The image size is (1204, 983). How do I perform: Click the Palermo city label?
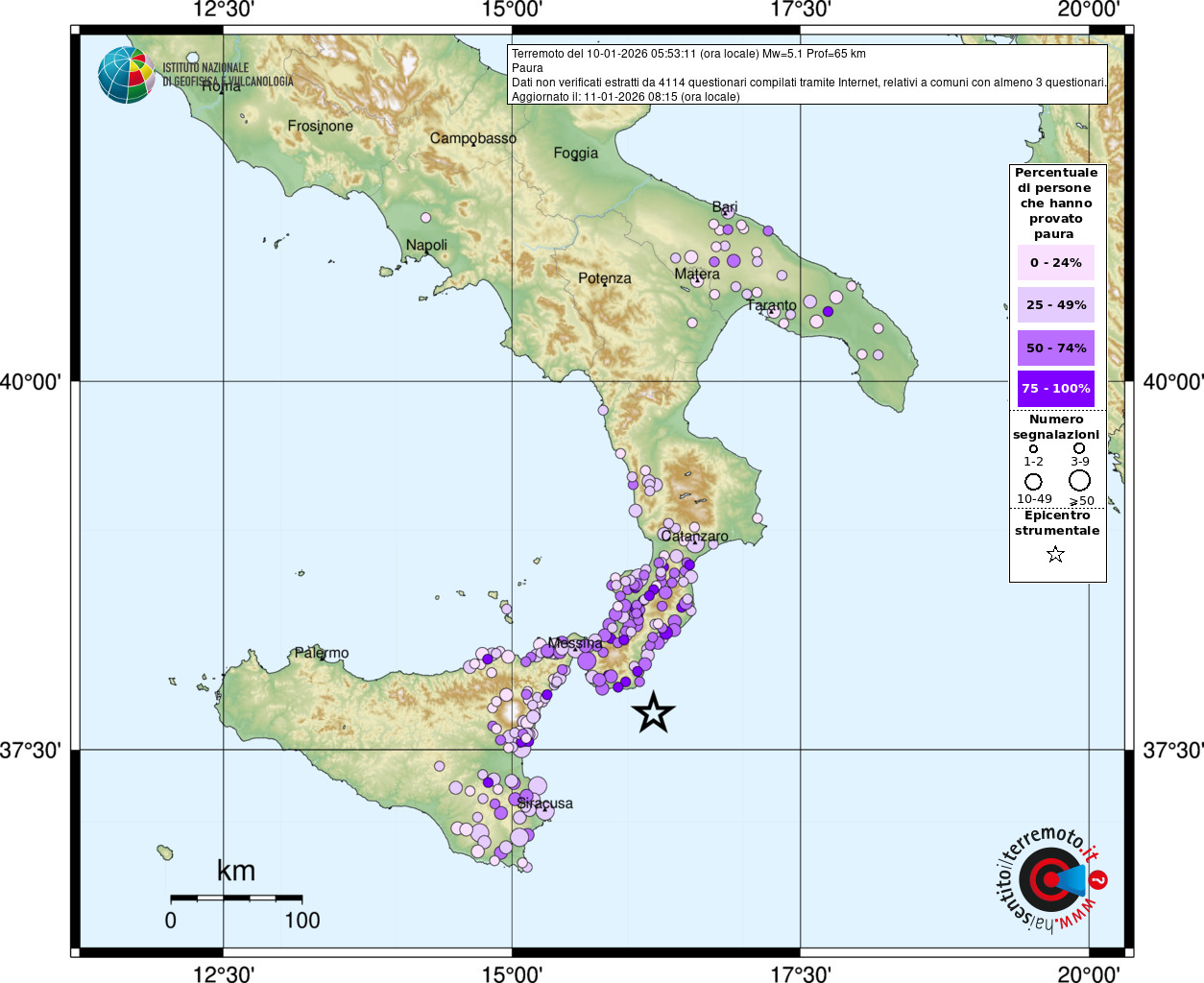[x=322, y=653]
